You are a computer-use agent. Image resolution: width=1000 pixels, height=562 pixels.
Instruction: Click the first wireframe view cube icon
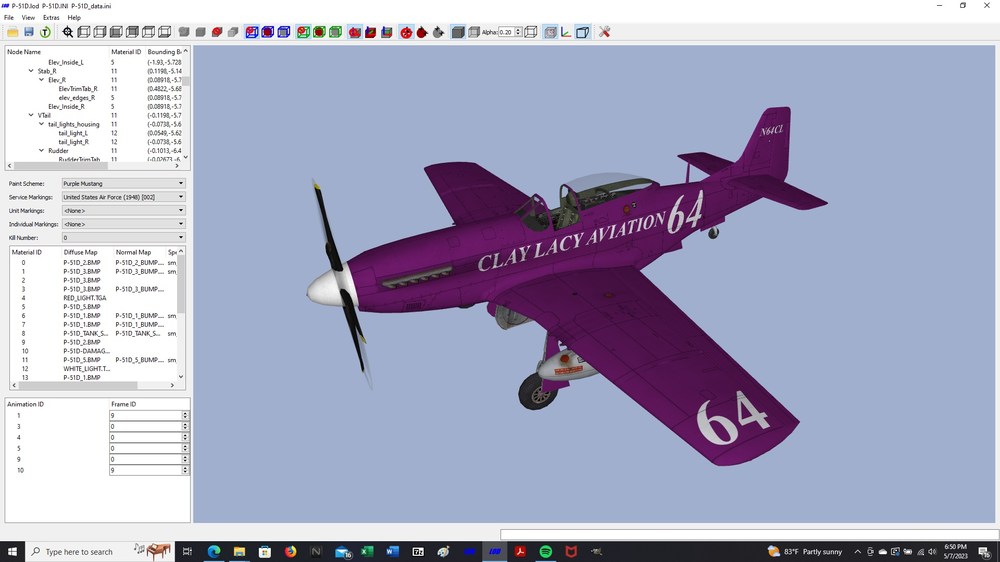[84, 32]
